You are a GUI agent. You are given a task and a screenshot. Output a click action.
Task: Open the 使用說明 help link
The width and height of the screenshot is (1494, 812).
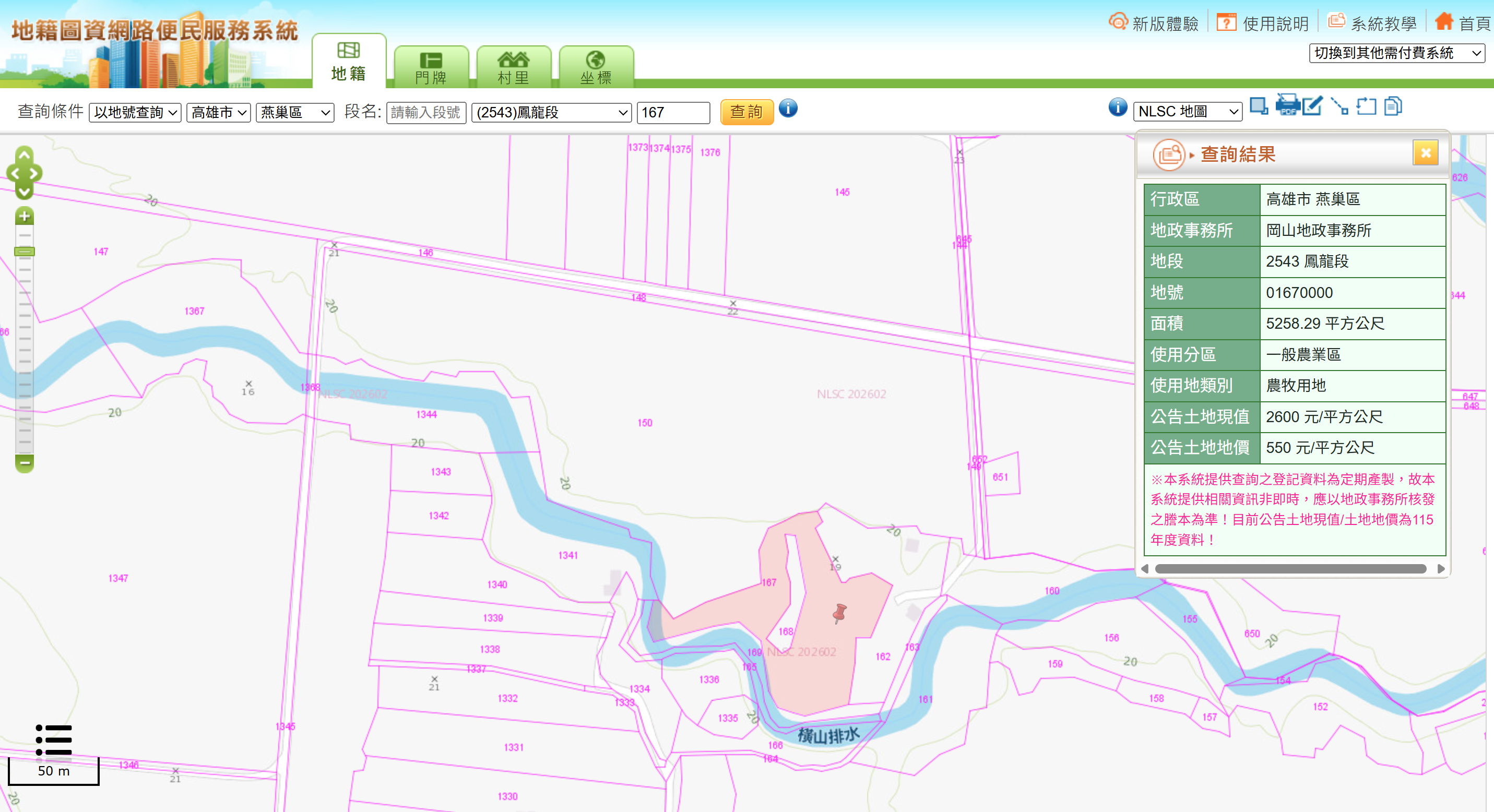click(1263, 23)
